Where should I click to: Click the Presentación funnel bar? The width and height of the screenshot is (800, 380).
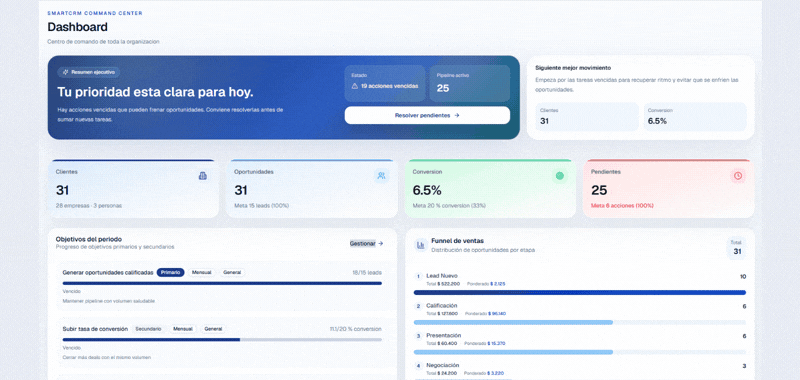[580, 352]
